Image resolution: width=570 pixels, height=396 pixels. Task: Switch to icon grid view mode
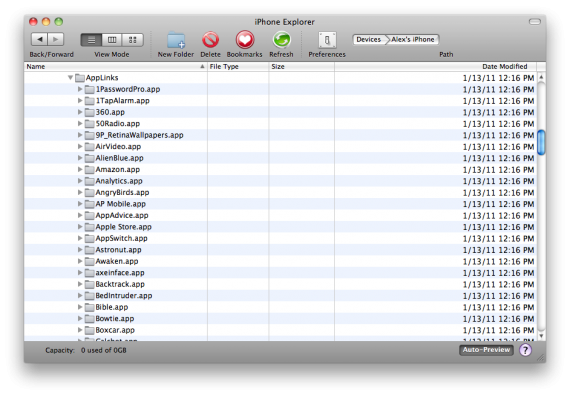click(x=133, y=40)
